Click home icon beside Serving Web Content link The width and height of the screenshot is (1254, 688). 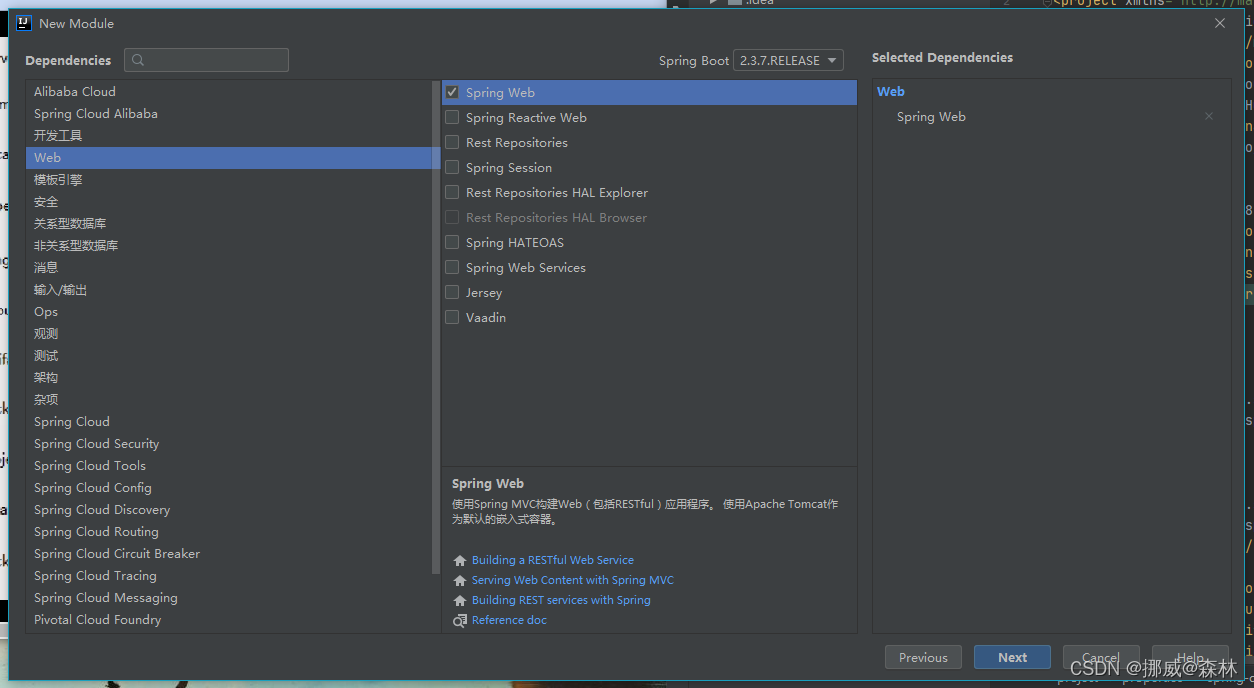460,581
